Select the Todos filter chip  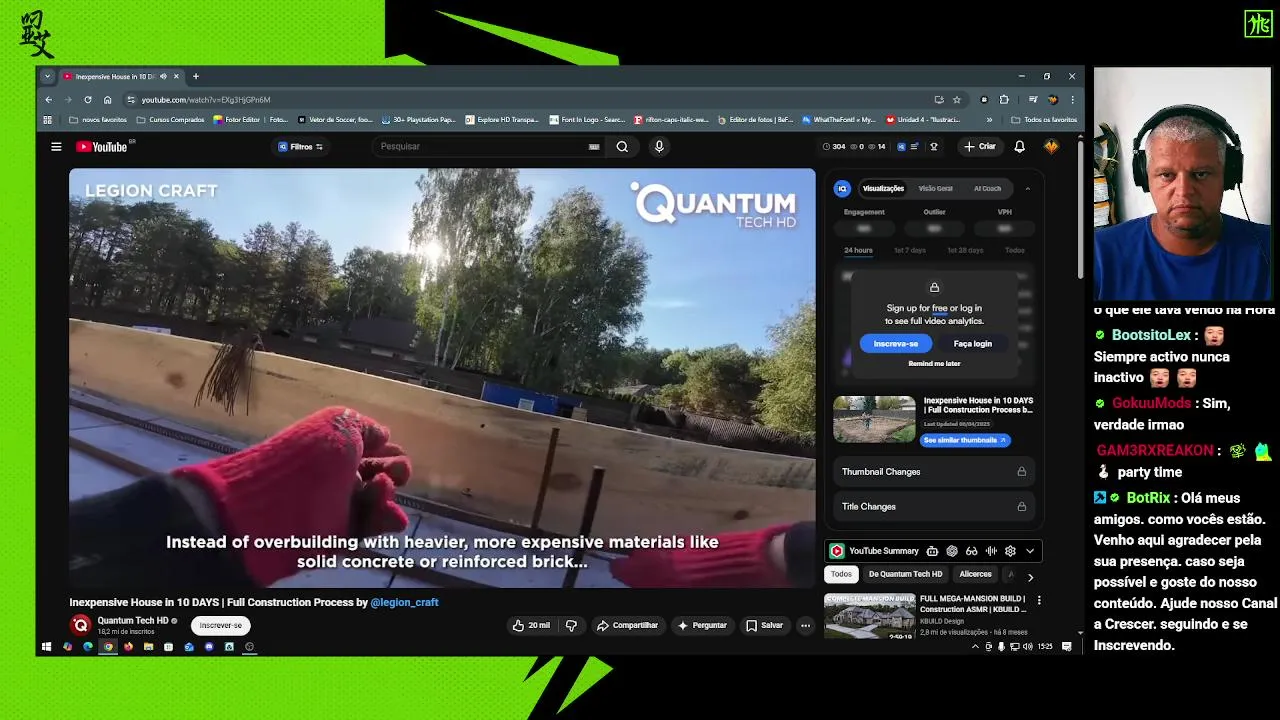[x=841, y=574]
